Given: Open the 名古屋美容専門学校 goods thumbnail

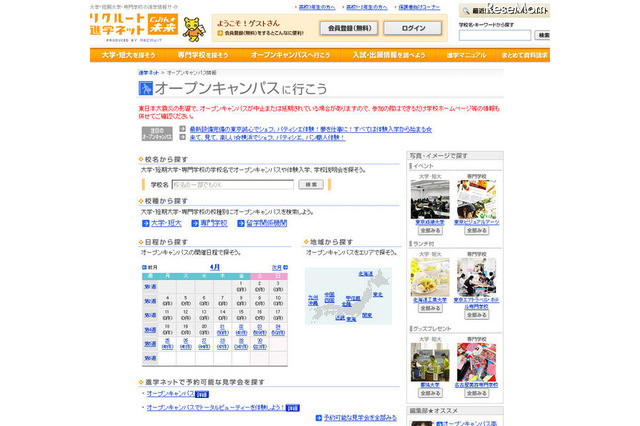Looking at the screenshot, I should coord(476,362).
